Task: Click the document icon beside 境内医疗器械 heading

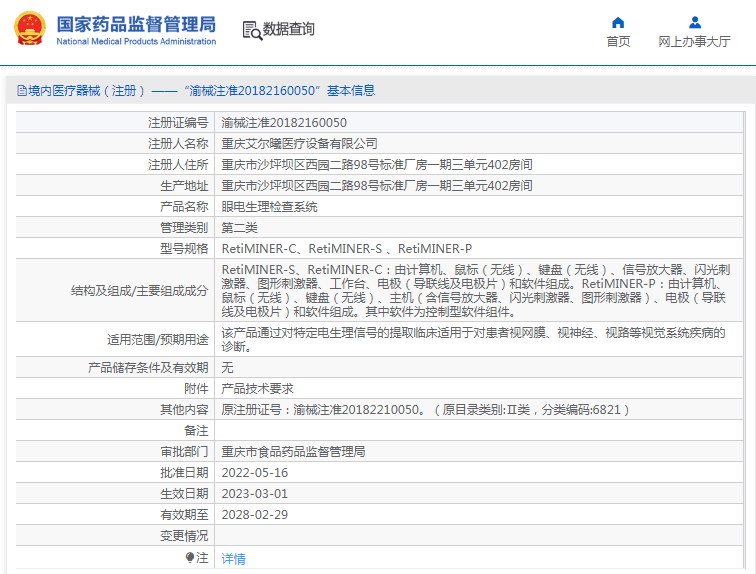Action: point(21,91)
